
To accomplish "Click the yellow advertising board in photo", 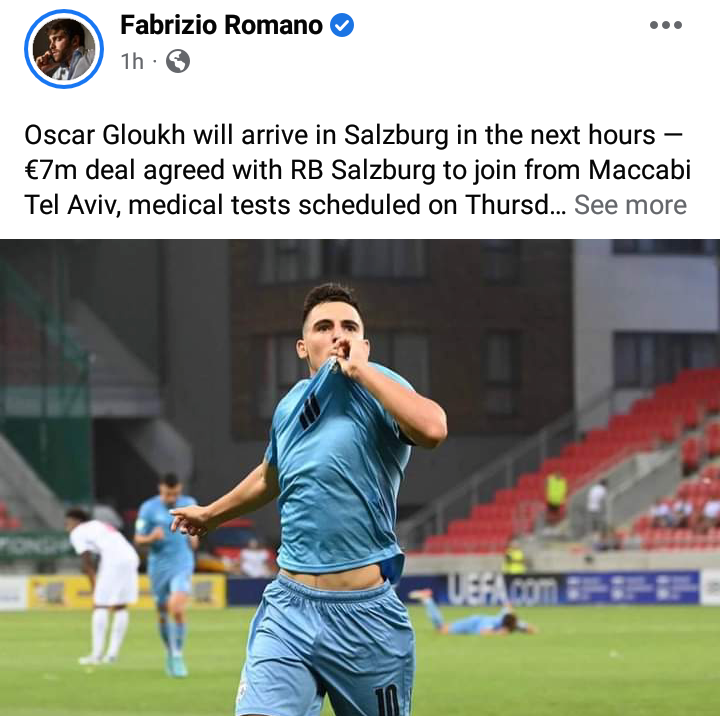I will [126, 592].
